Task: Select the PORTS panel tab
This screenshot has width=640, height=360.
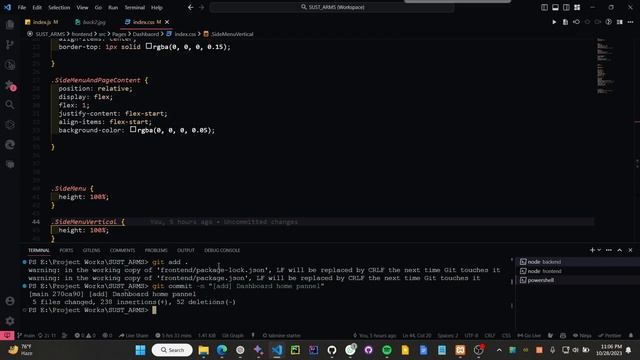Action: coord(66,250)
